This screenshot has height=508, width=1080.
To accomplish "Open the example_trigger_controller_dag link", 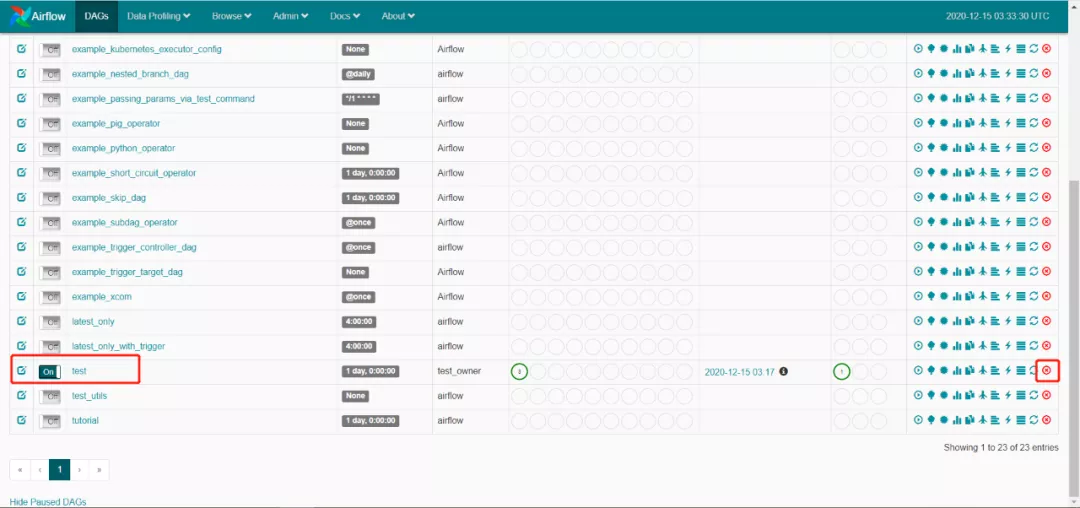I will (x=134, y=247).
